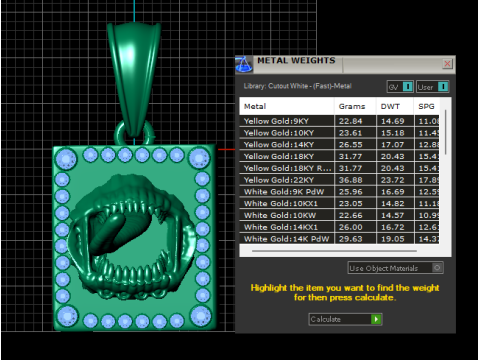
Task: Click the Calculate button
Action: coord(345,319)
